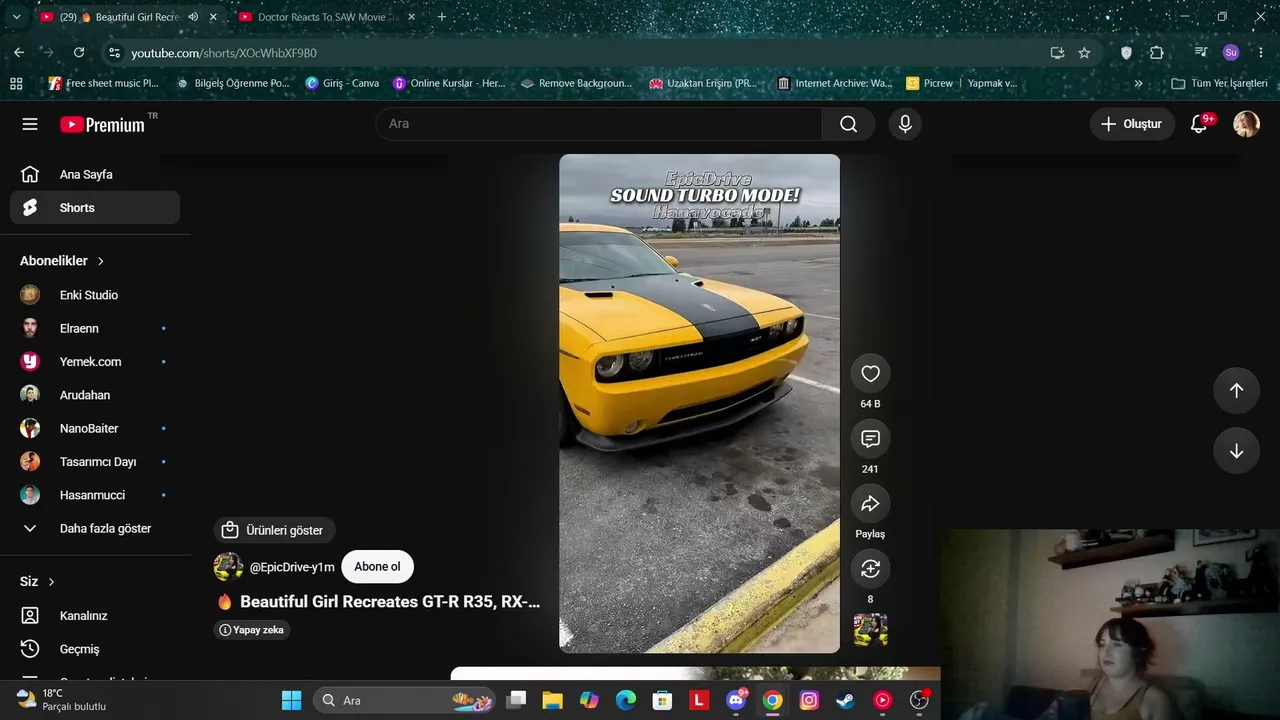Open the Tasarımcı Dayı channel

(95, 462)
